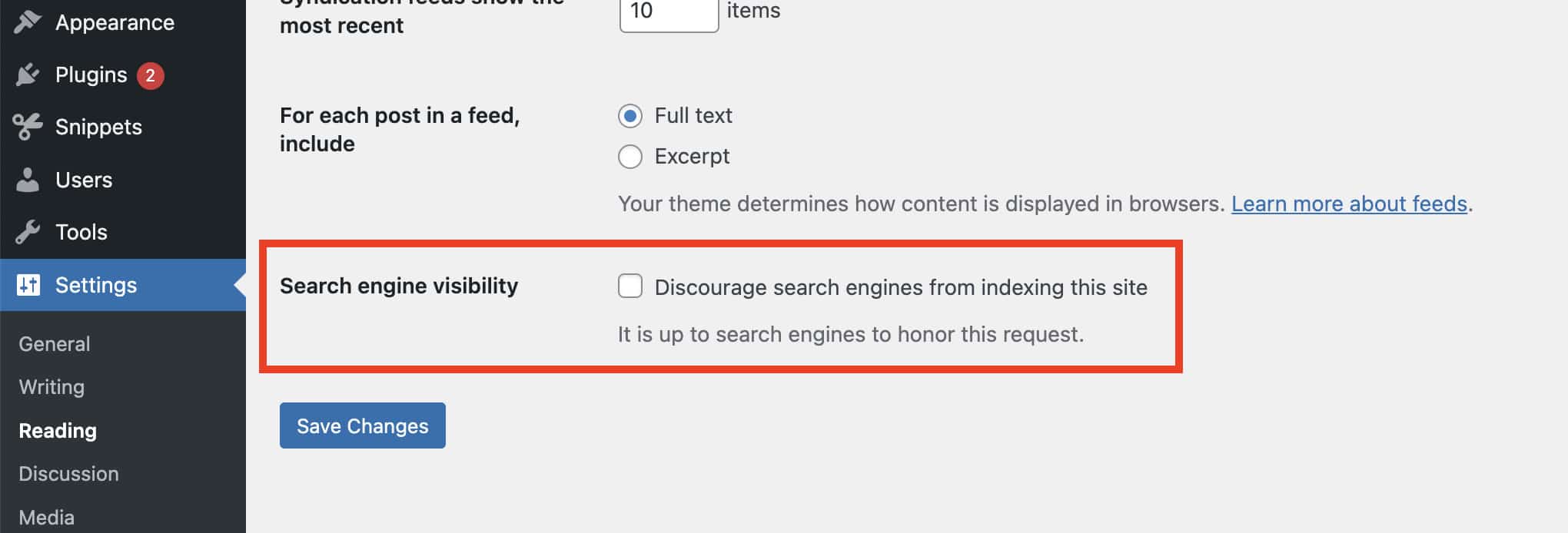Click the Users person icon

(28, 180)
